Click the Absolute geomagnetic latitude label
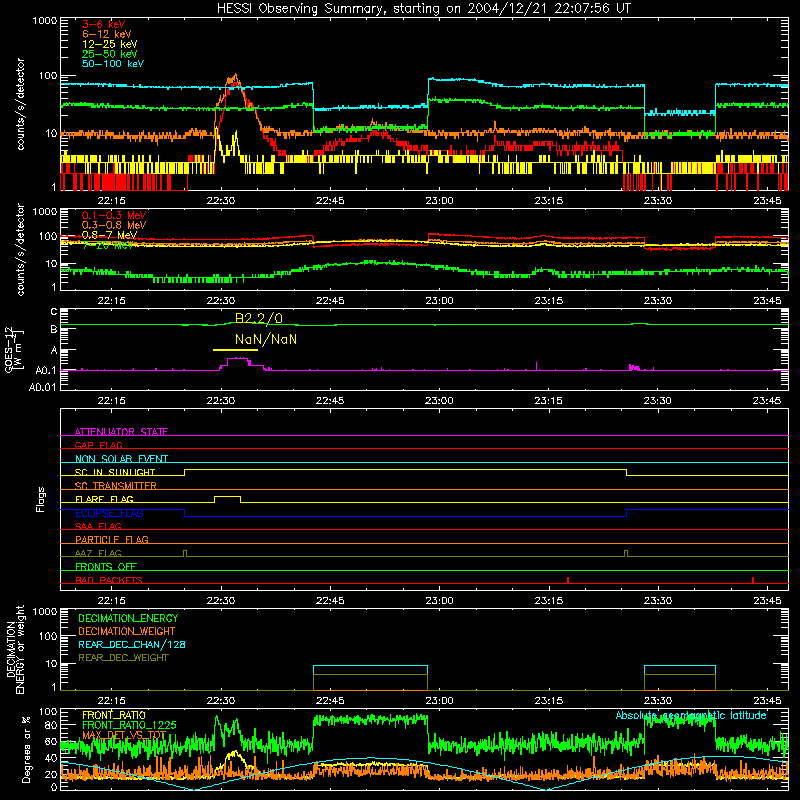800x800 pixels. (691, 715)
